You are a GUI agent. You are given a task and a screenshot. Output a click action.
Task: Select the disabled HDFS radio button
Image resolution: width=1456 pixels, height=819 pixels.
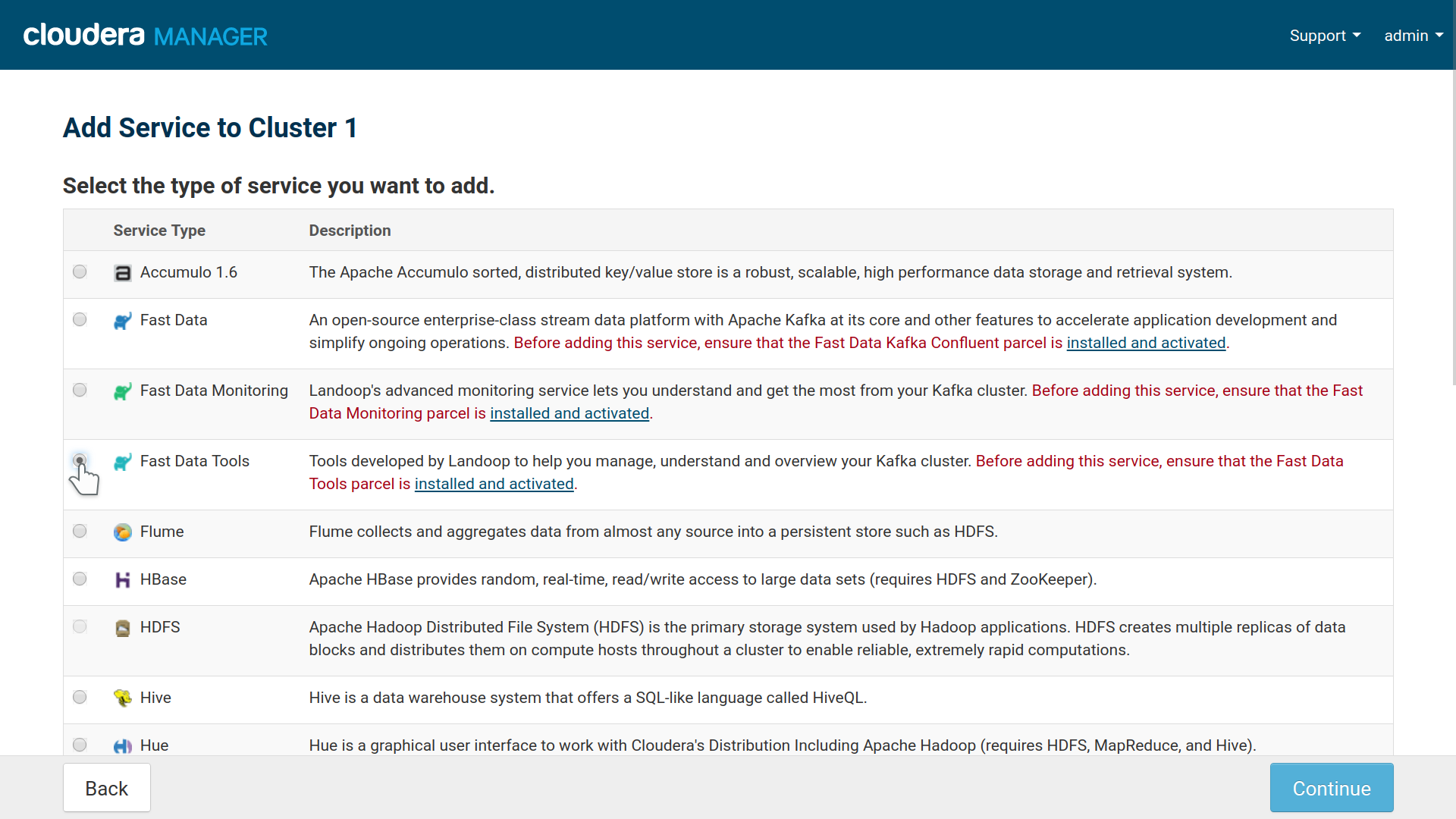pos(80,626)
